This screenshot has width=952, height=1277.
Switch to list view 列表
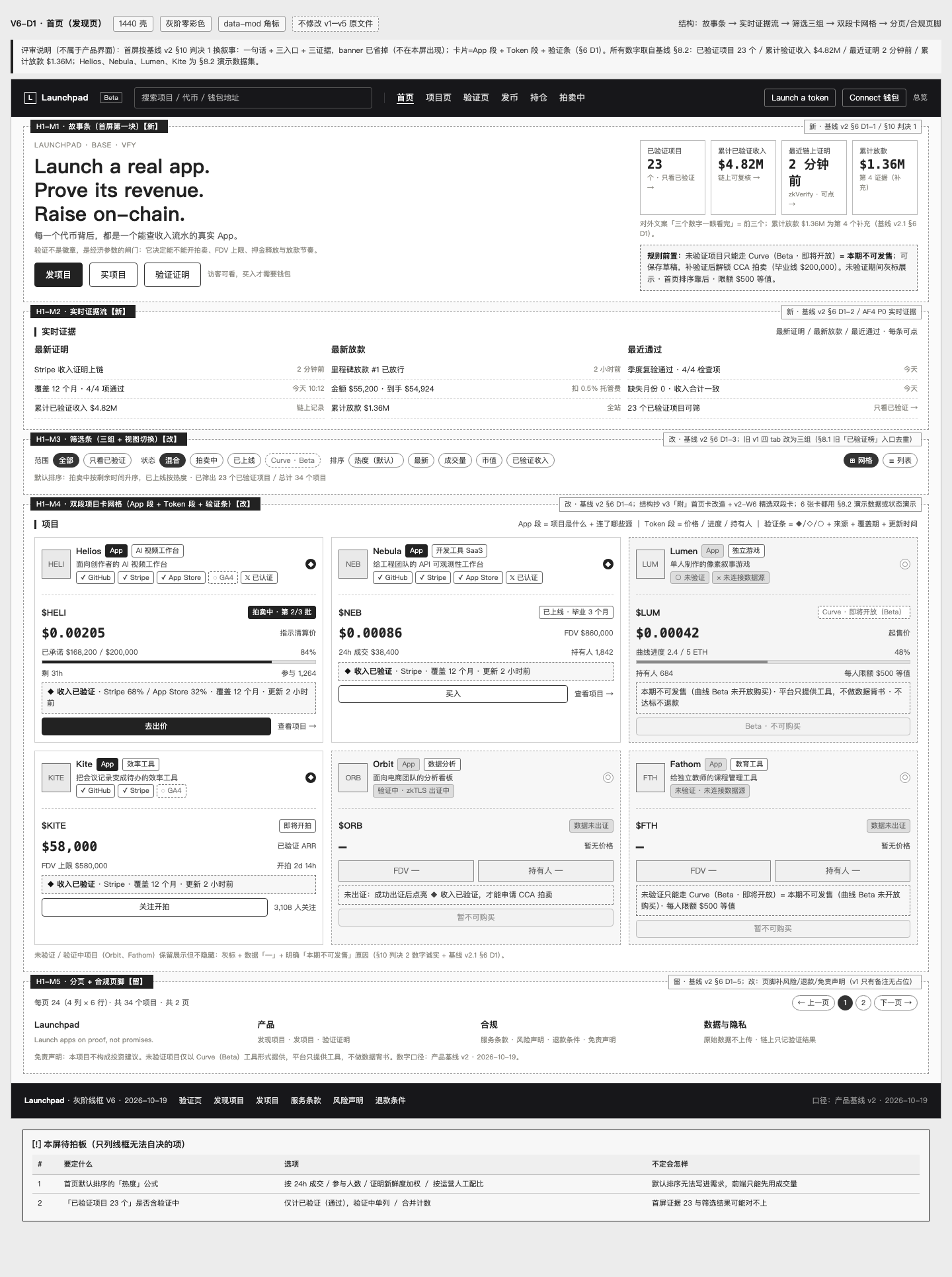point(900,460)
